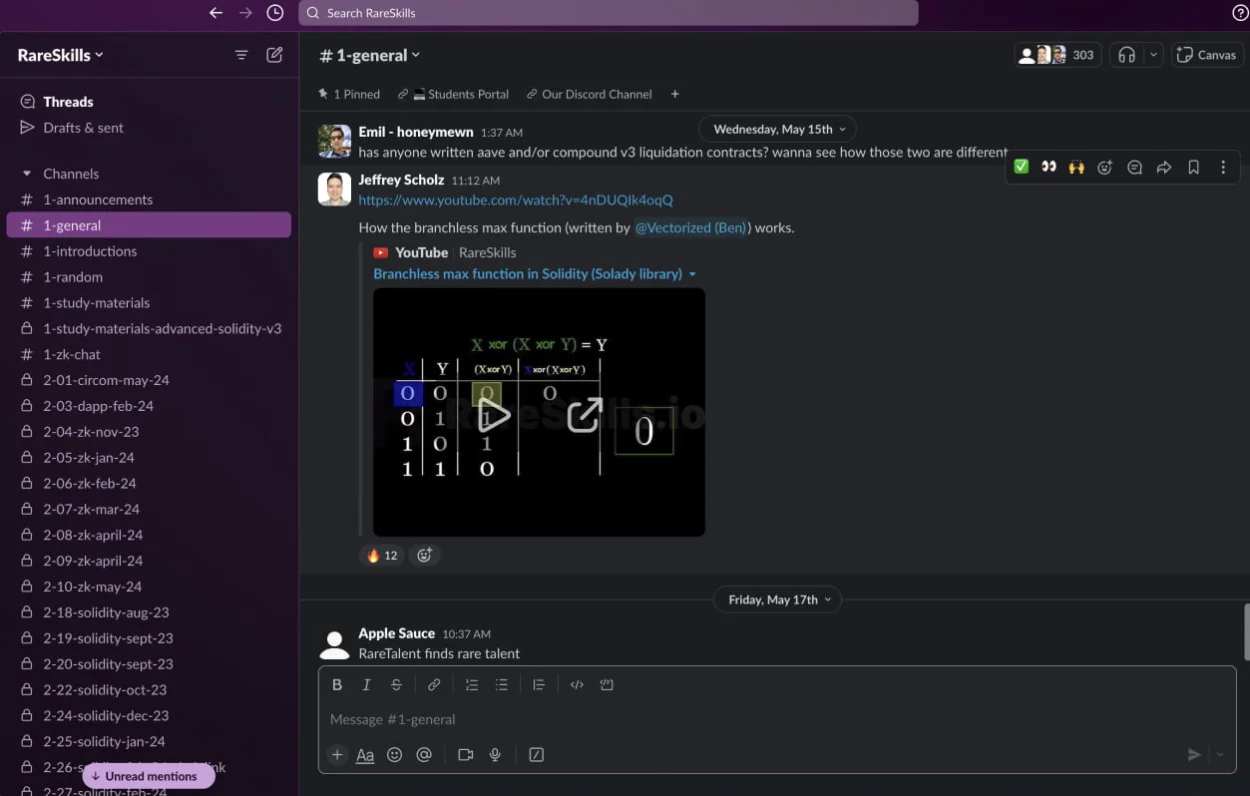The image size is (1250, 796).
Task: Click the compose new message icon
Action: (274, 55)
